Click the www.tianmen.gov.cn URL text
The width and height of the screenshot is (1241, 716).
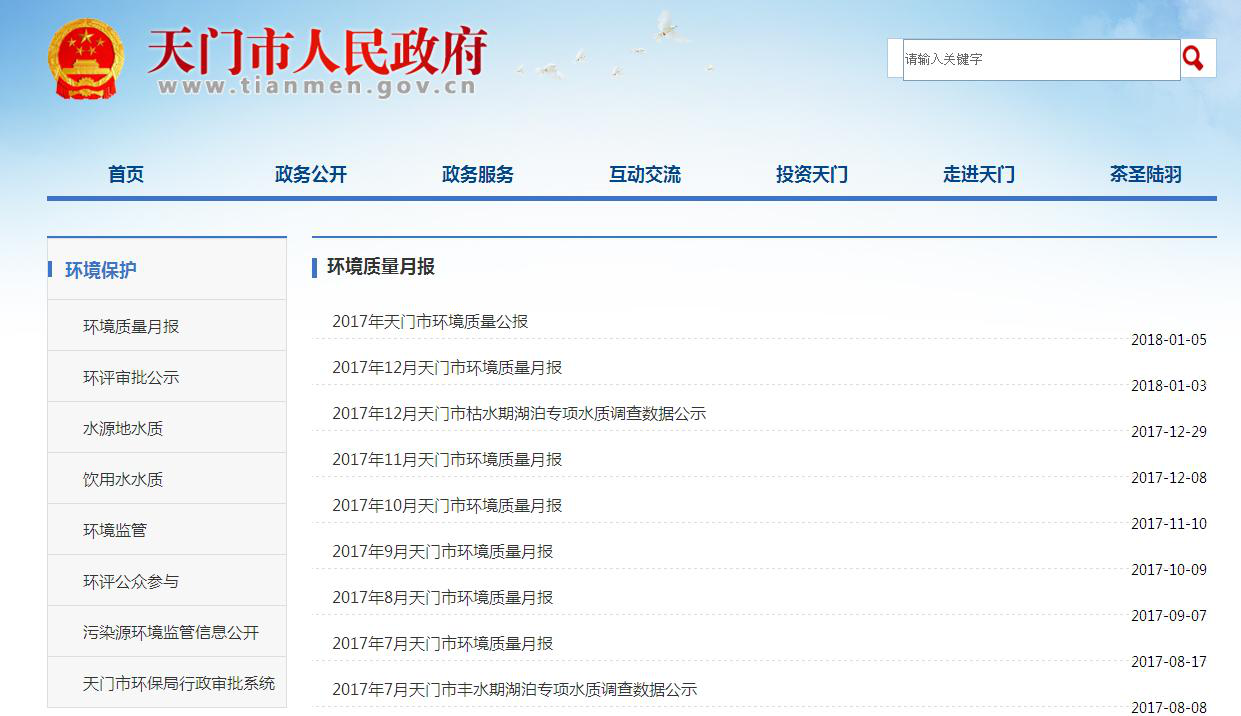pos(316,87)
